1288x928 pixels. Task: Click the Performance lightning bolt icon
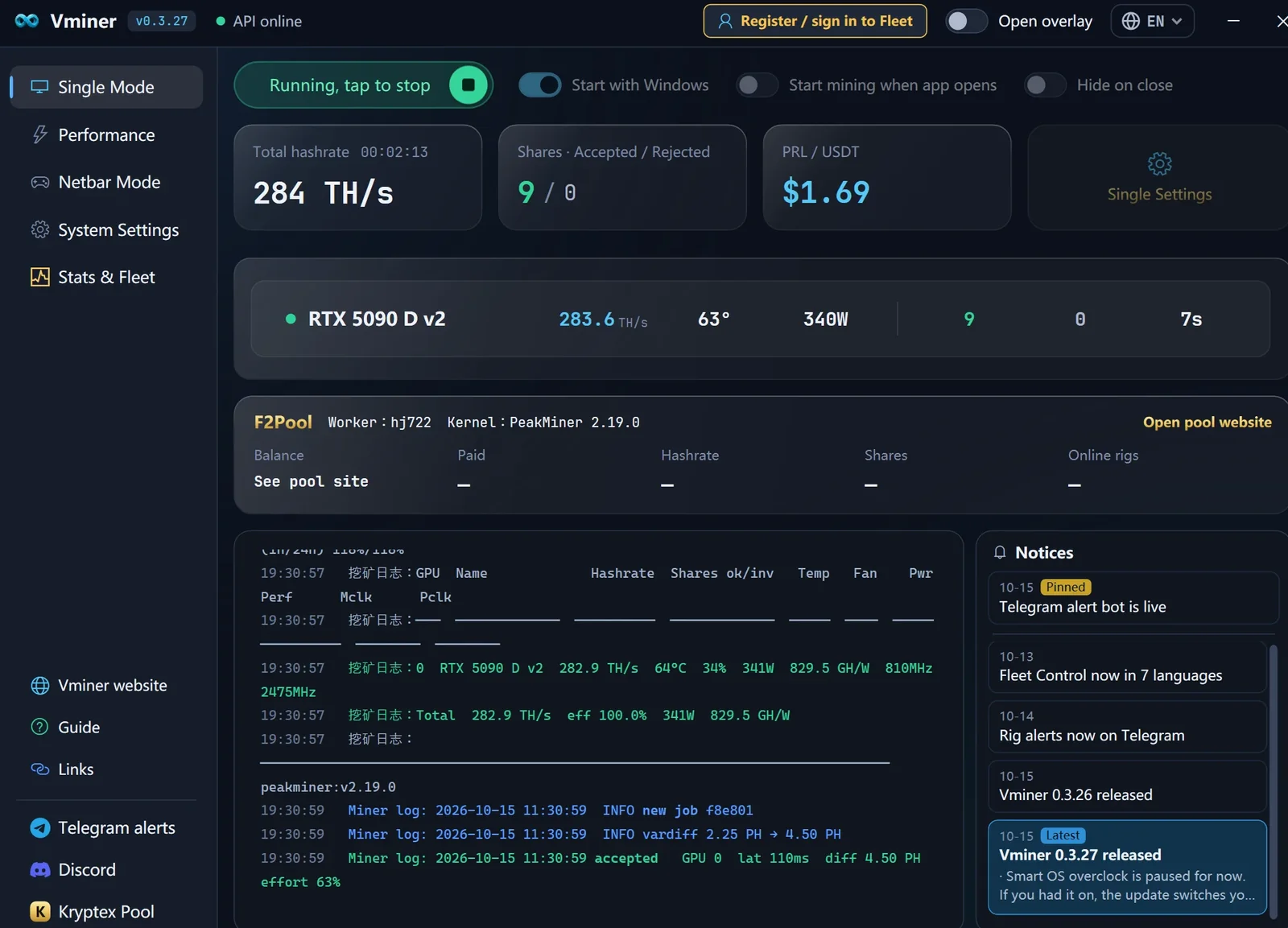tap(39, 134)
